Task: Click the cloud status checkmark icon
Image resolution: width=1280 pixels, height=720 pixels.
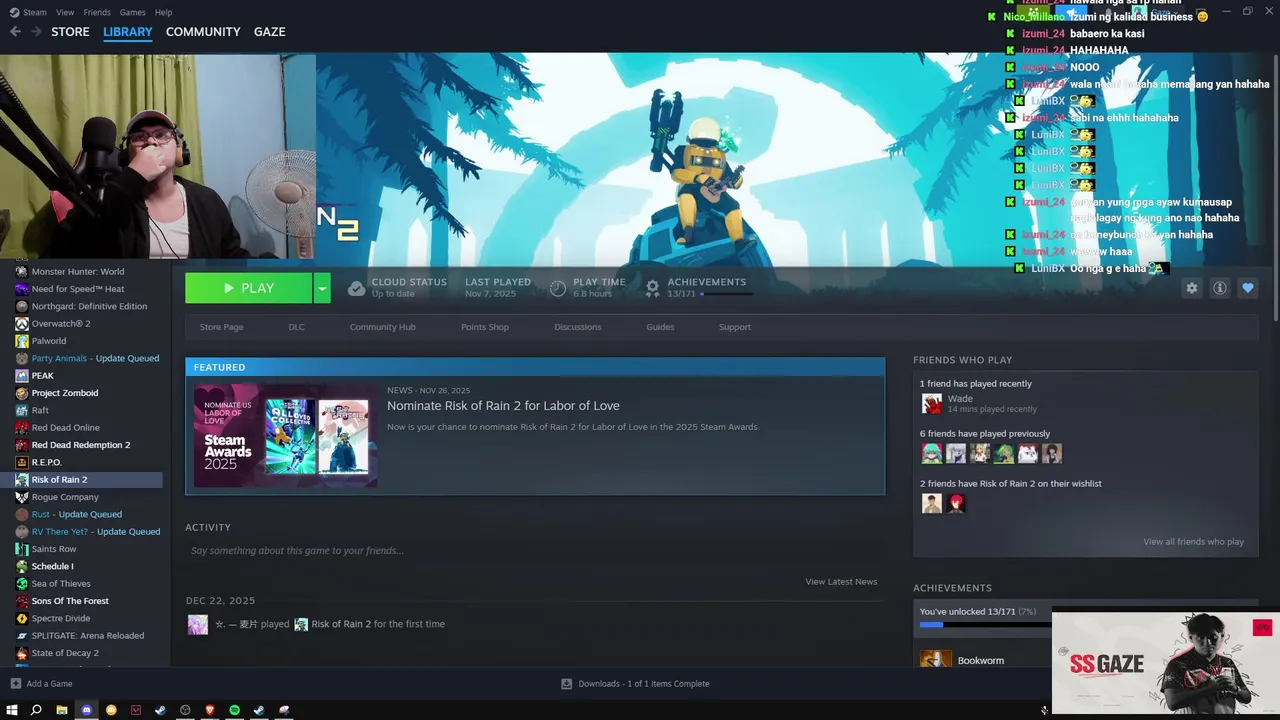Action: [x=356, y=288]
